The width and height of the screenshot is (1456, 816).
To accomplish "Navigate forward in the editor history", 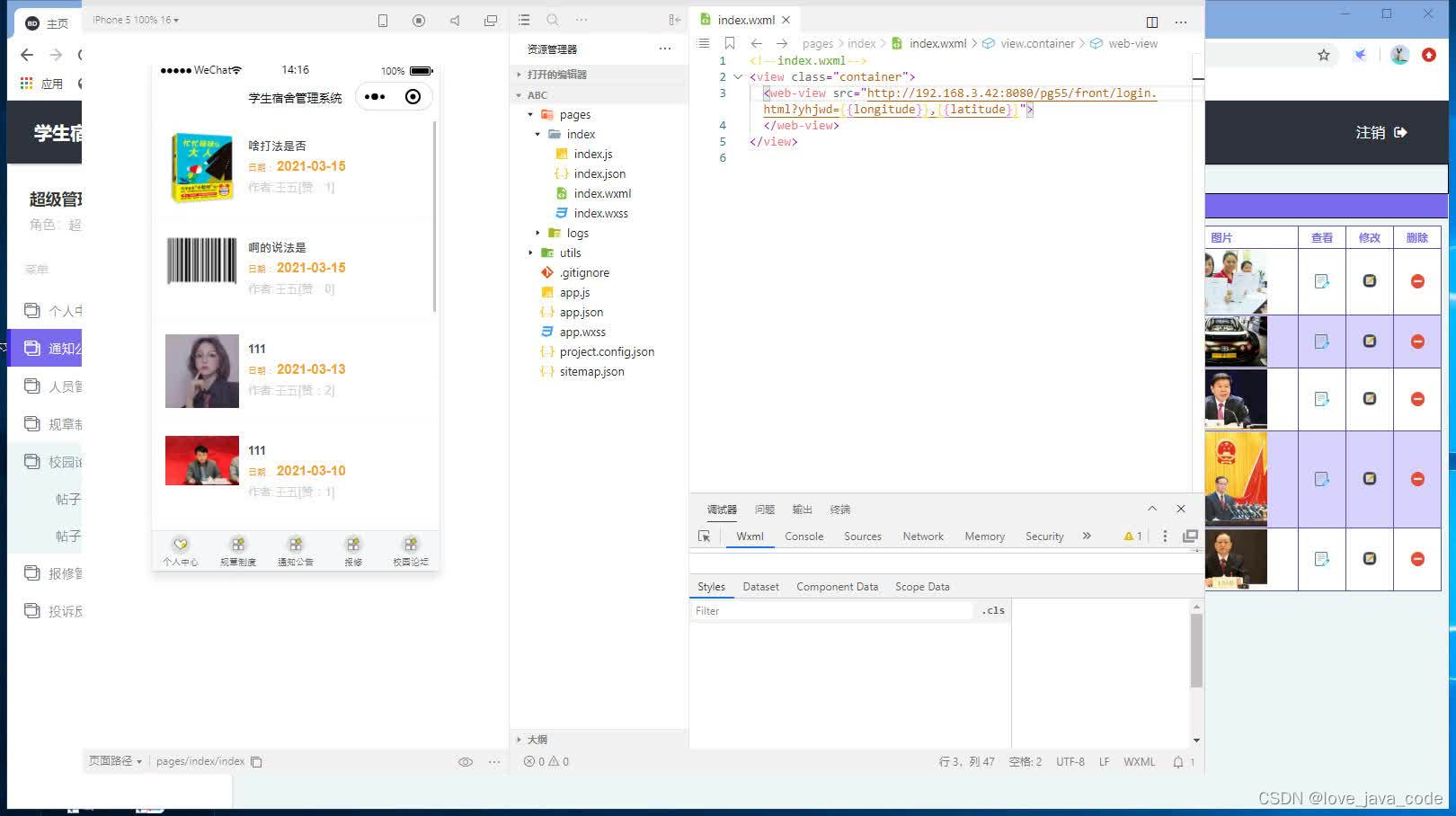I will pos(782,43).
